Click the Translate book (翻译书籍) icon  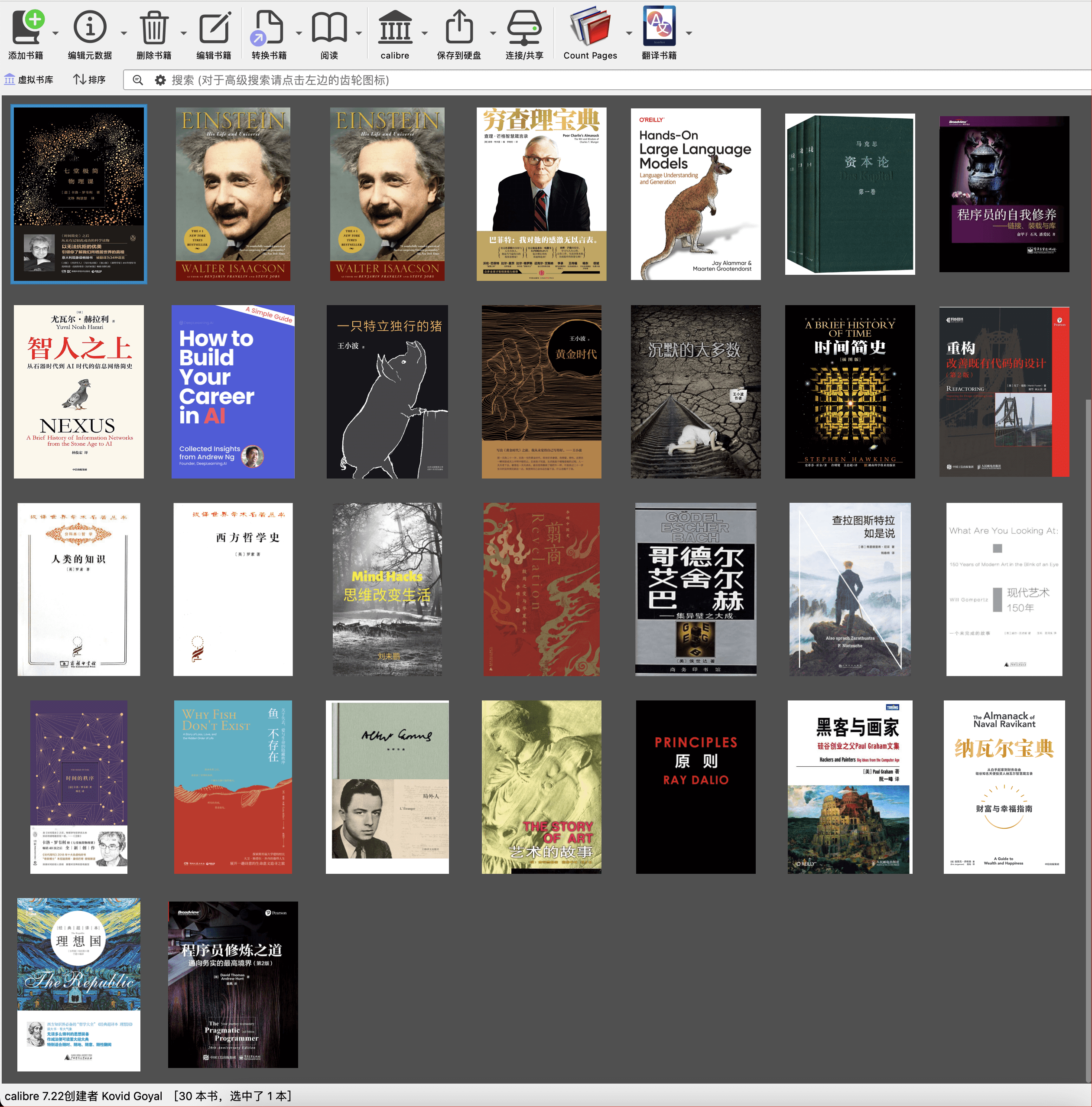coord(659,27)
